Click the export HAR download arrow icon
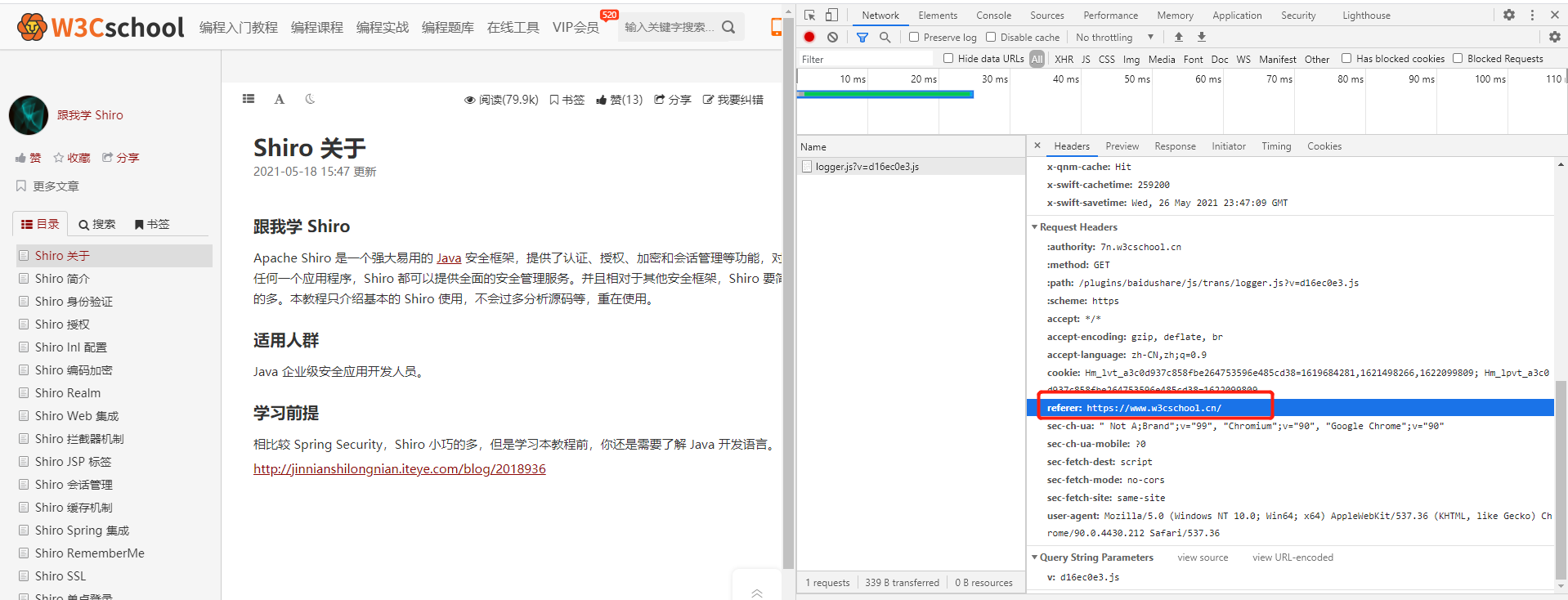This screenshot has height=600, width=1568. 1202,37
